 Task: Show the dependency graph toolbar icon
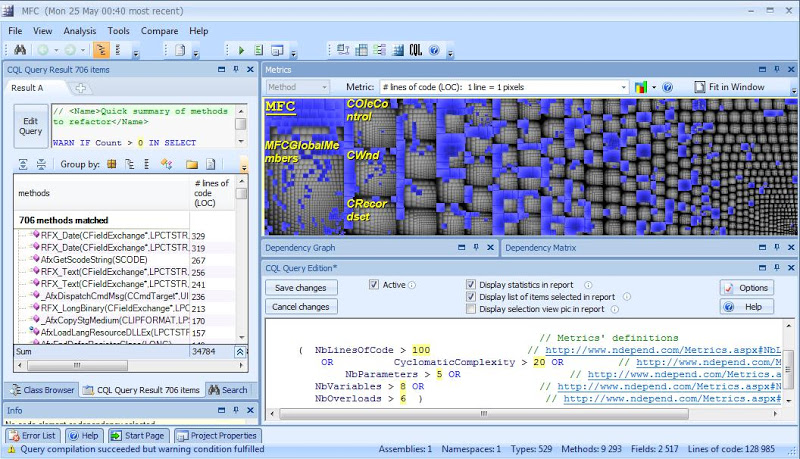pos(343,50)
